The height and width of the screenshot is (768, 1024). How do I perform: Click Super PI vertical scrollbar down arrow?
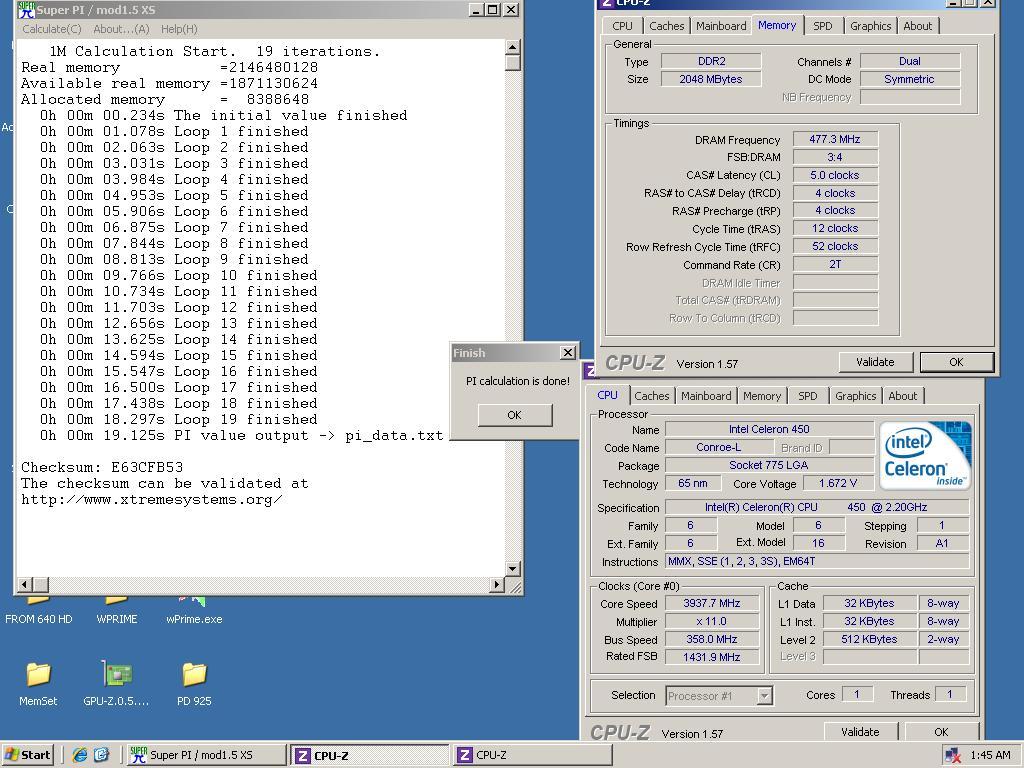coord(513,569)
